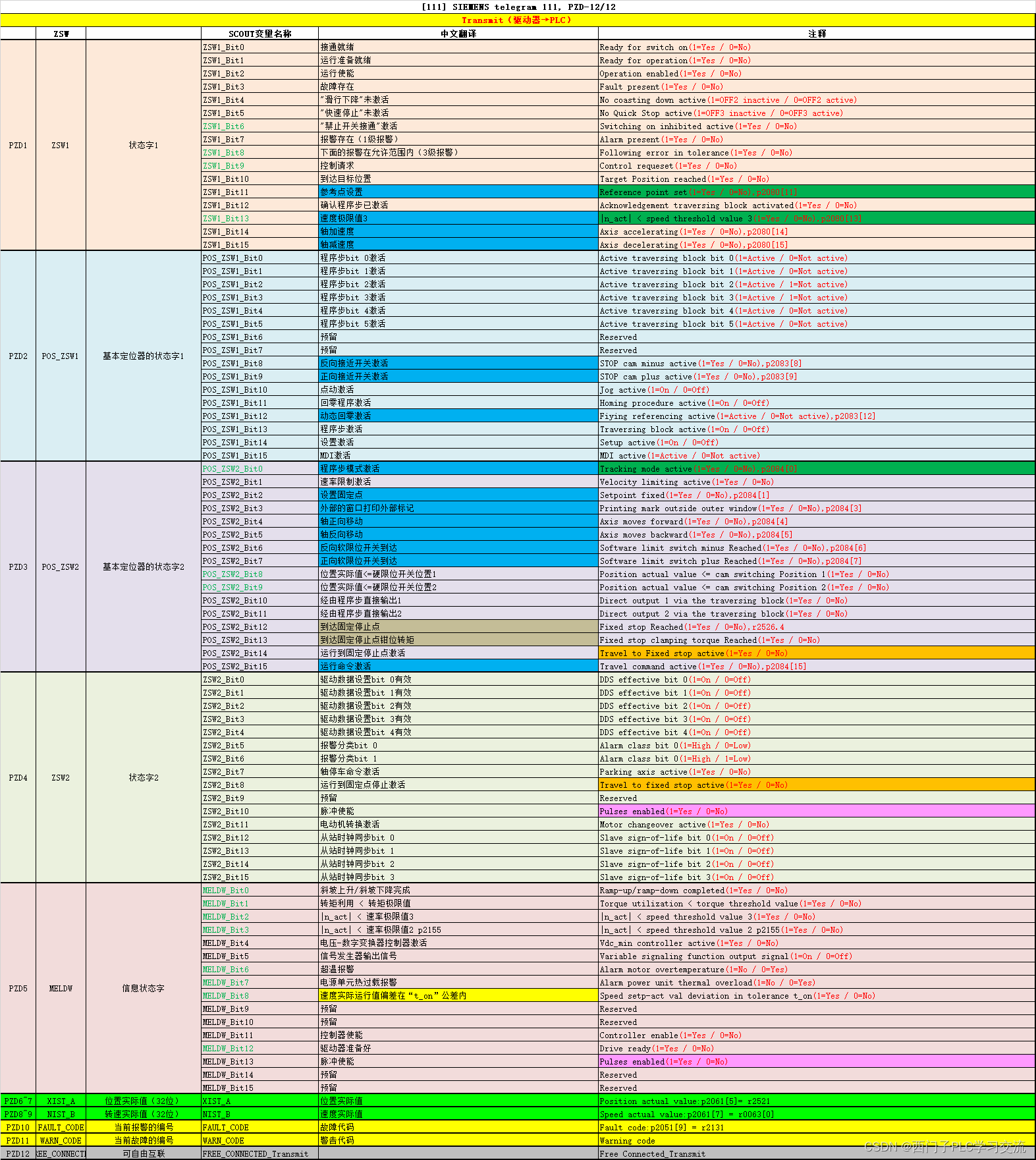Select the 'Position actual value' green cell

pyautogui.click(x=816, y=1101)
